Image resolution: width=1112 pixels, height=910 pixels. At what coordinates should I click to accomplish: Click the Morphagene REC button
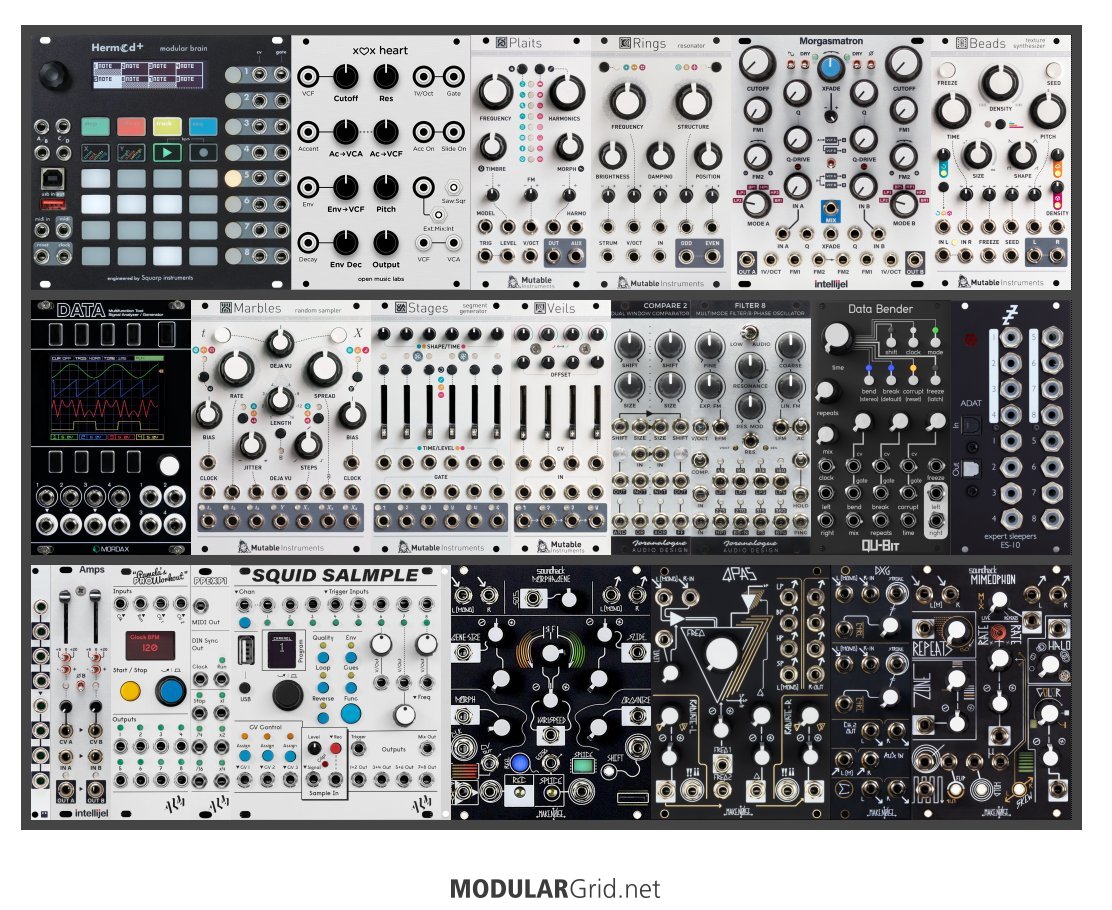click(521, 763)
